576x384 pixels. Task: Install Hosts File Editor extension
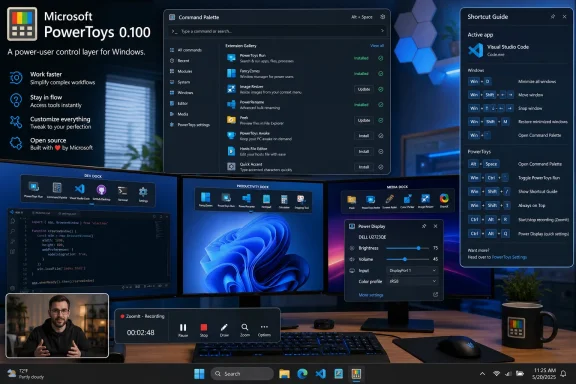(364, 151)
